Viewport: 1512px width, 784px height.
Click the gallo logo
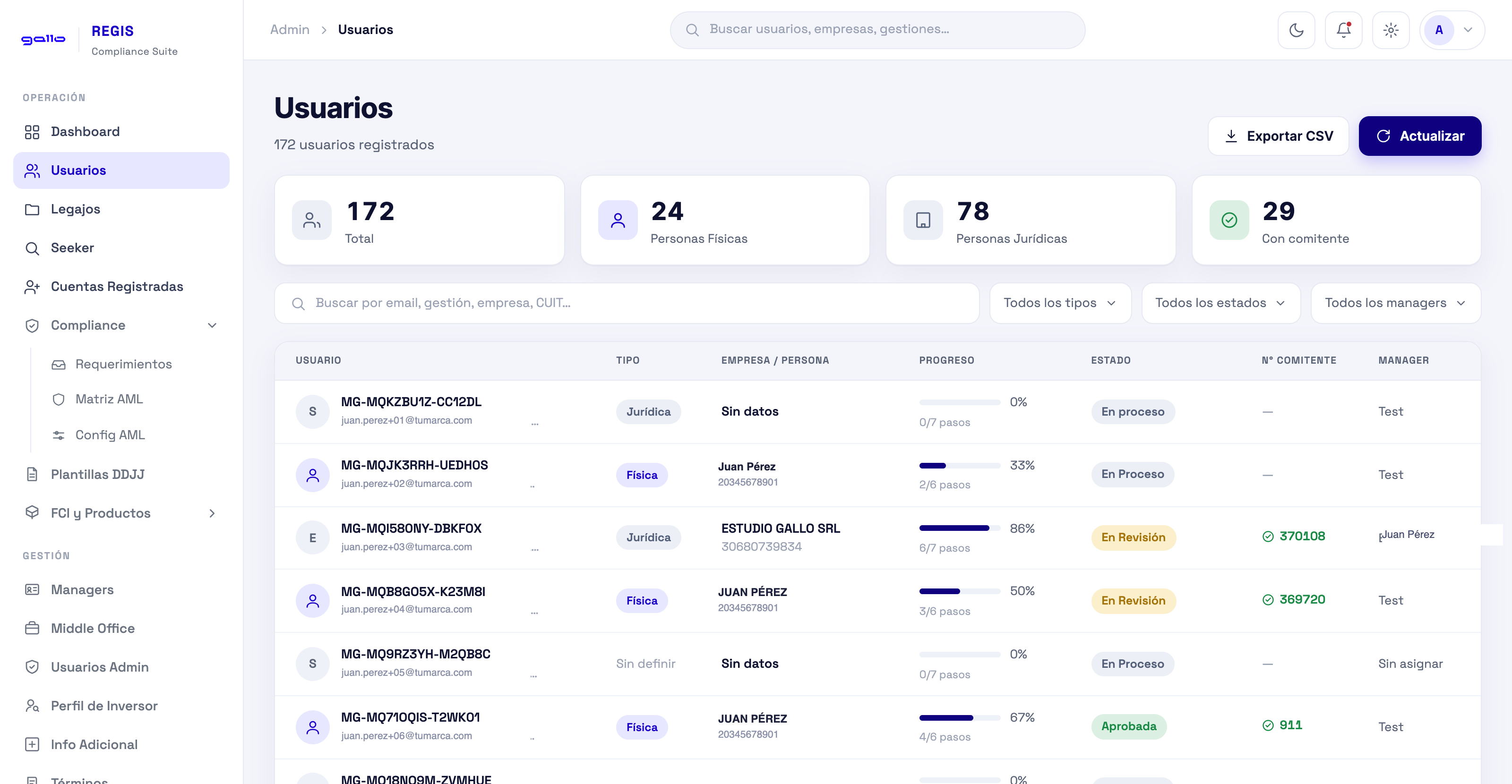tap(43, 39)
